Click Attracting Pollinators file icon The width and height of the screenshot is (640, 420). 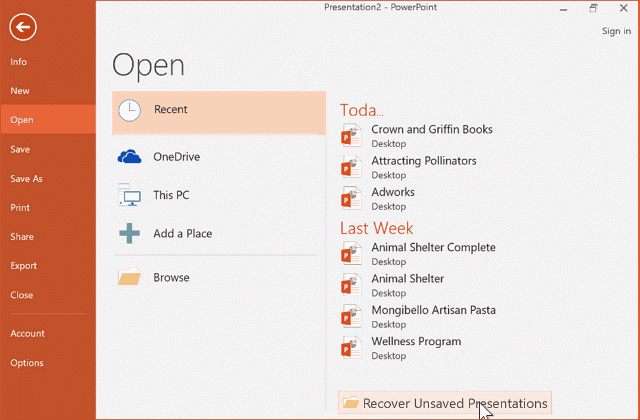pos(351,167)
